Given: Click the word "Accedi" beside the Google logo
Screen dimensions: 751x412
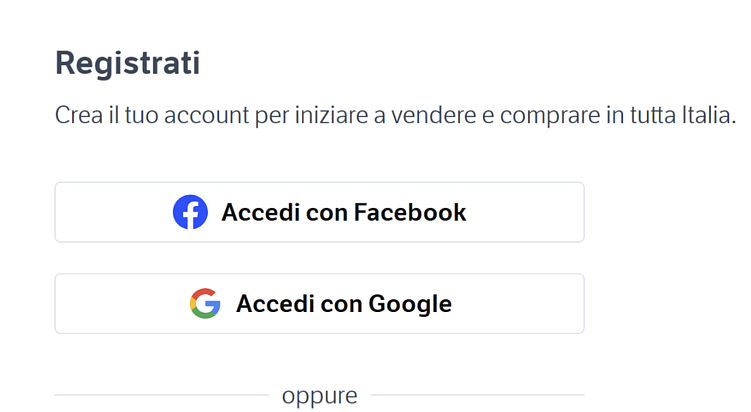Looking at the screenshot, I should (269, 303).
